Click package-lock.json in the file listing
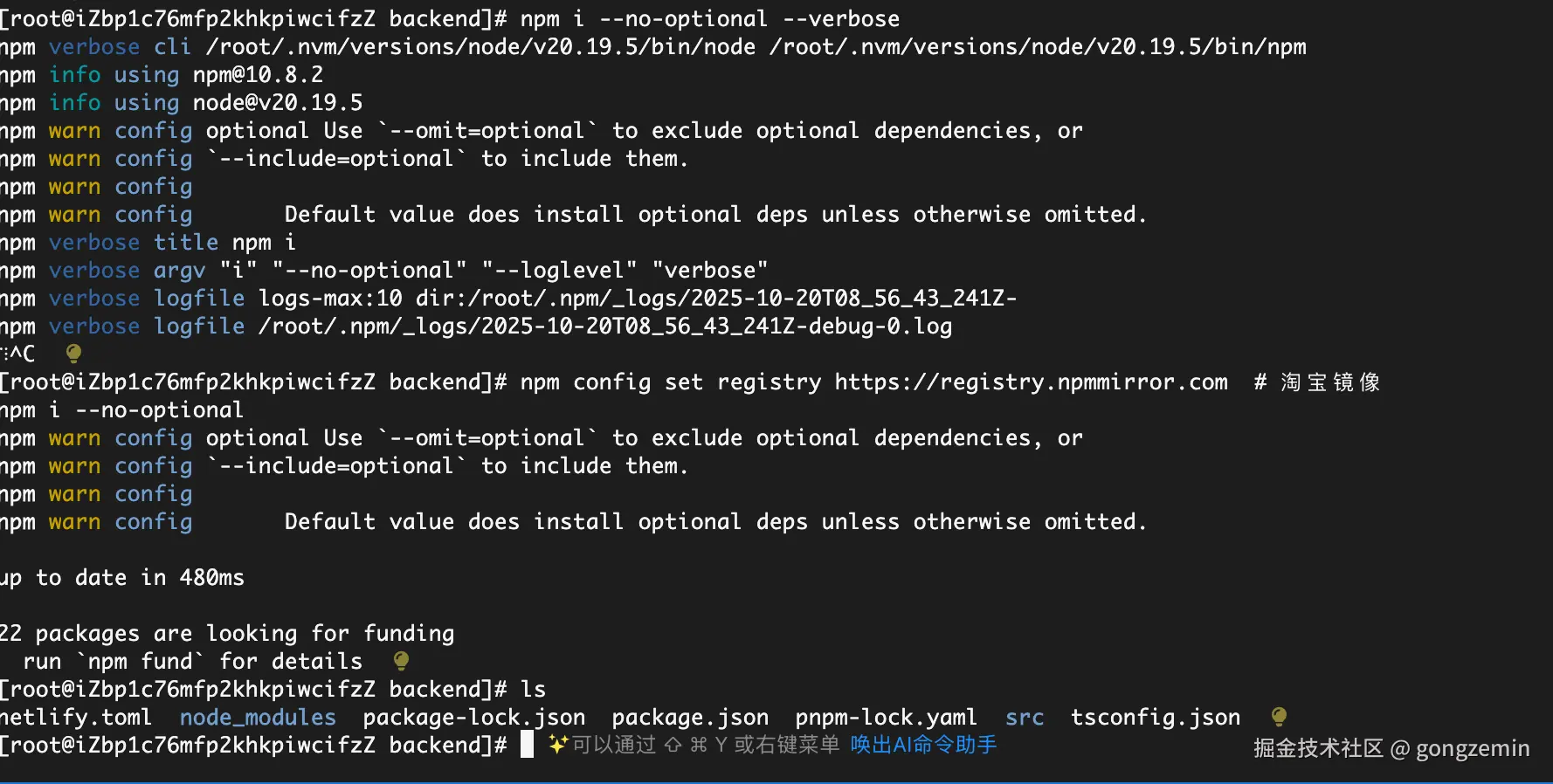This screenshot has height=784, width=1553. tap(473, 718)
